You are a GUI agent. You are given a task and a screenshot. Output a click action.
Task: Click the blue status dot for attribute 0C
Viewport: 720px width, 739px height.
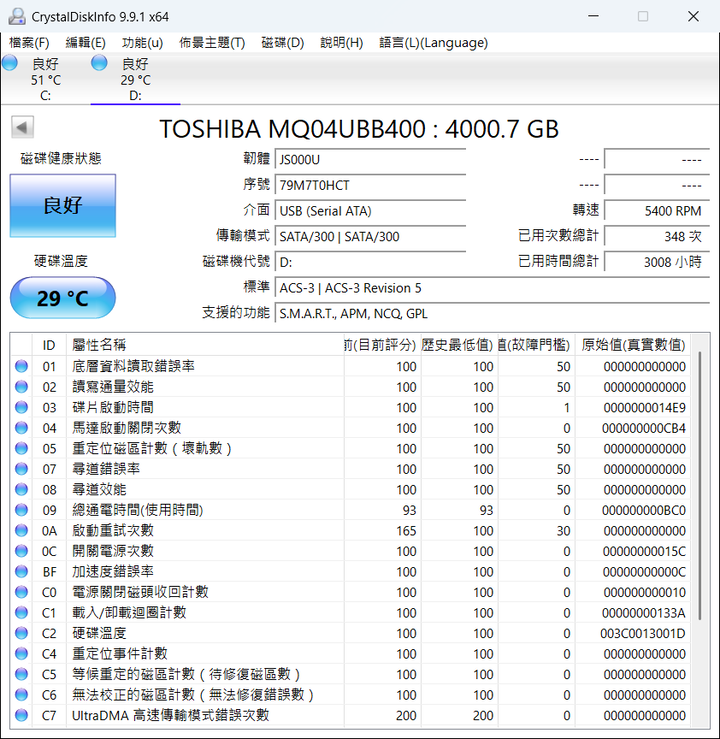point(21,551)
